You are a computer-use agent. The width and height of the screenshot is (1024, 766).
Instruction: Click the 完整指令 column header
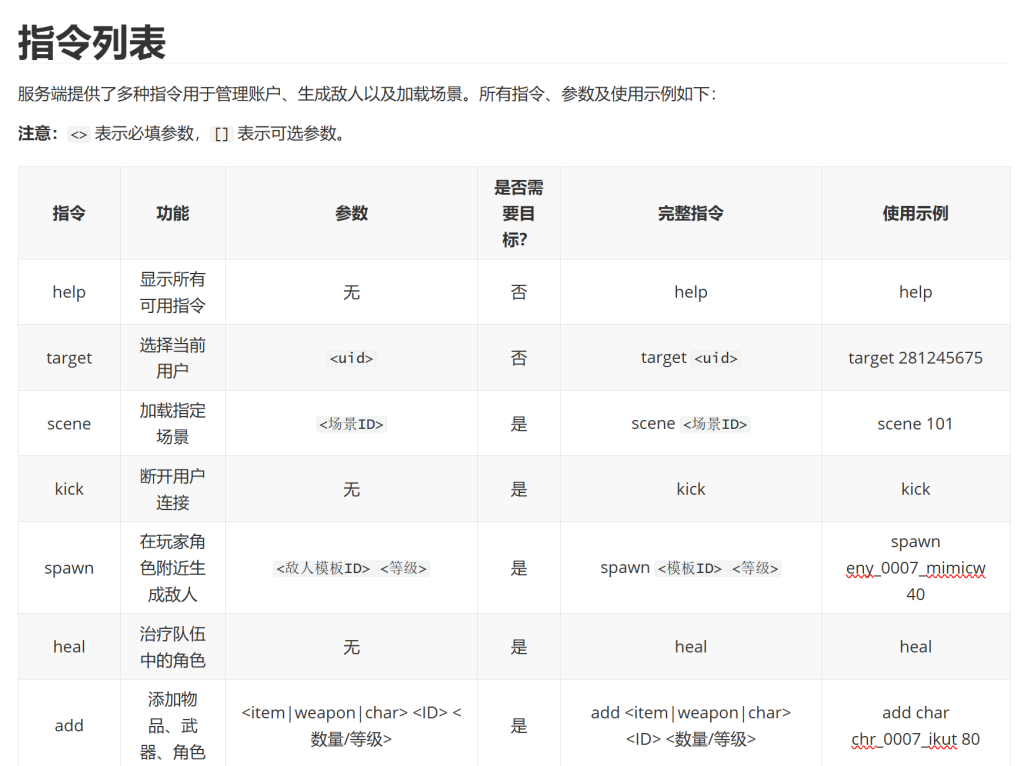[x=690, y=213]
